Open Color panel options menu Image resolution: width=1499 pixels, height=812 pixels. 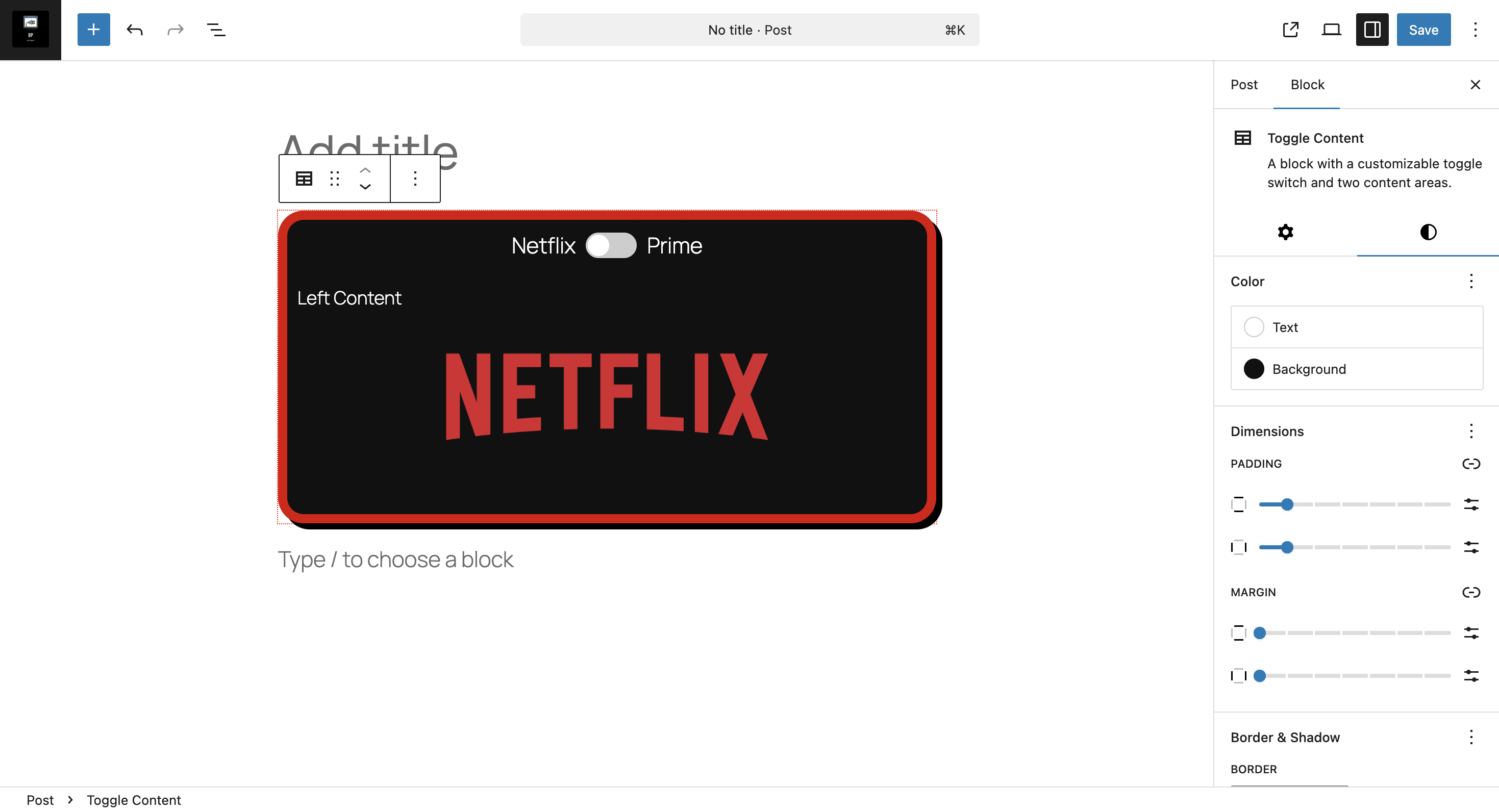[1471, 282]
